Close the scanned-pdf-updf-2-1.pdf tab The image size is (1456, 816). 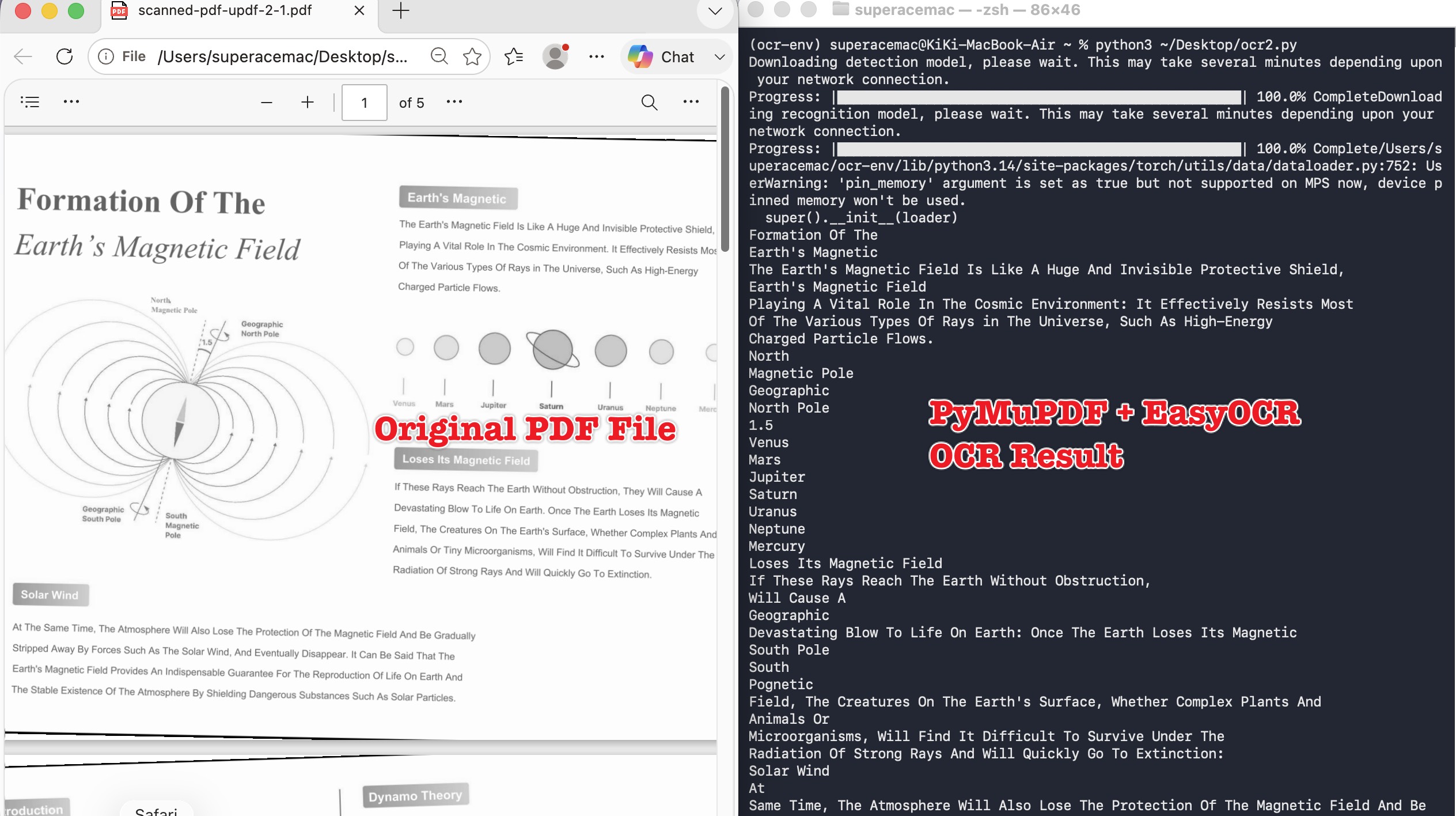pyautogui.click(x=359, y=11)
